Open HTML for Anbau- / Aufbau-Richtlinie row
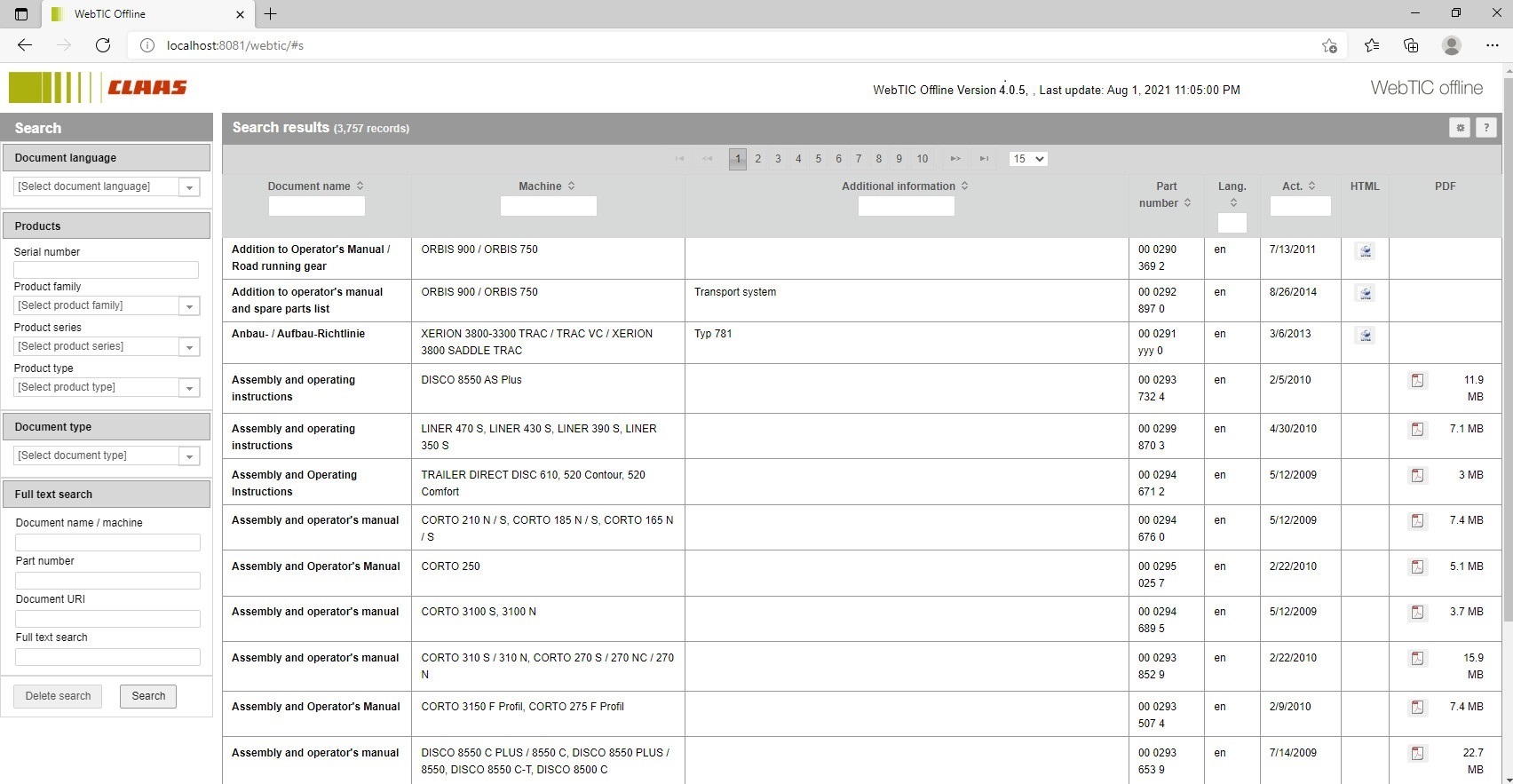The height and width of the screenshot is (784, 1513). pos(1366,336)
